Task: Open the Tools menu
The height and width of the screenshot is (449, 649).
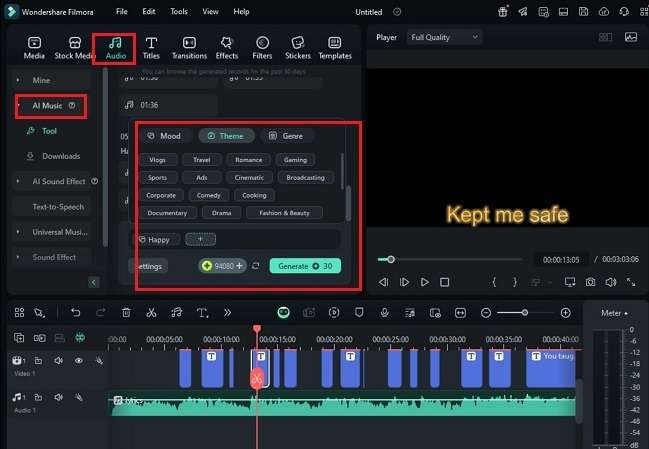Action: pos(179,12)
